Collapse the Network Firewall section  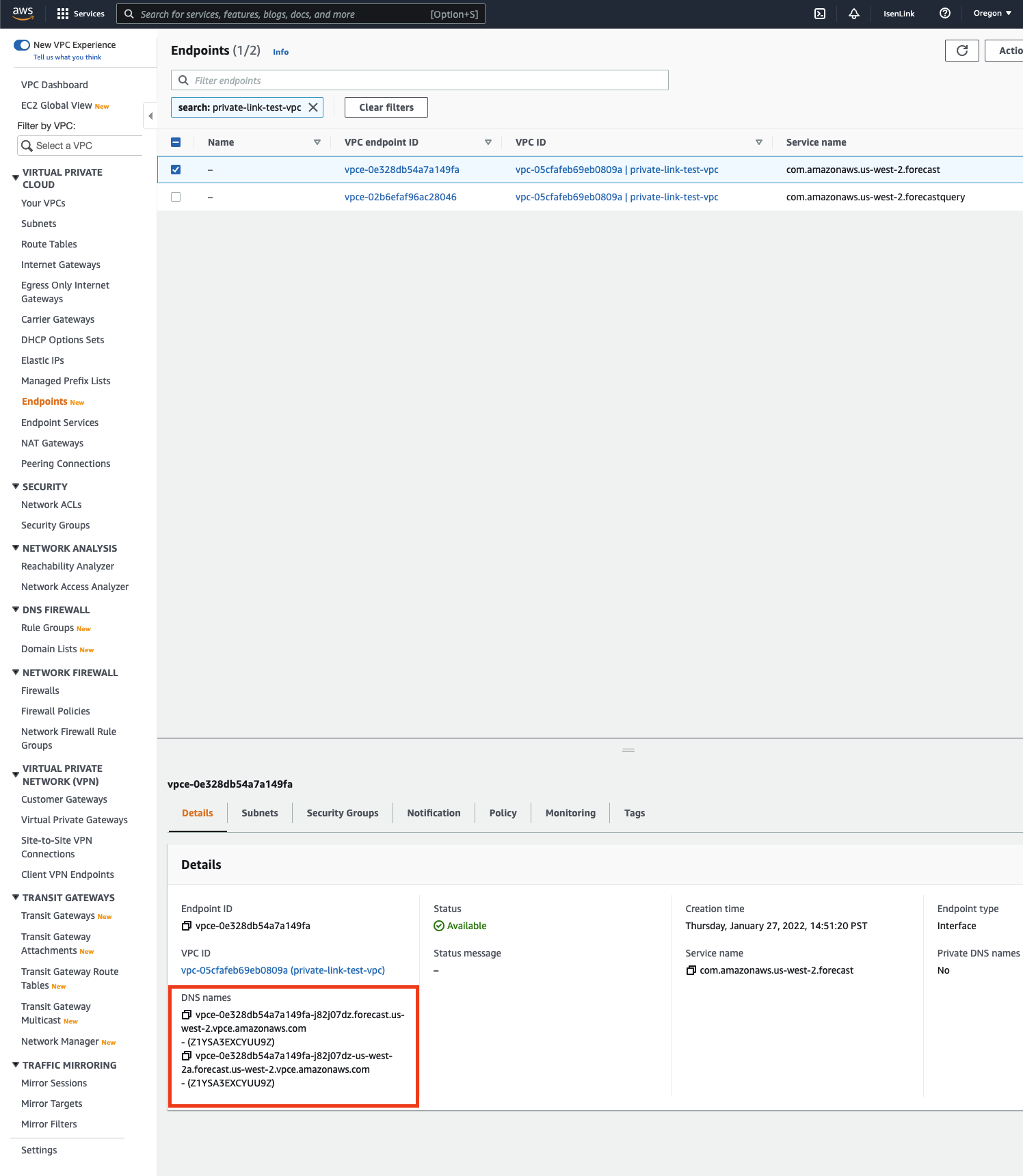[16, 672]
